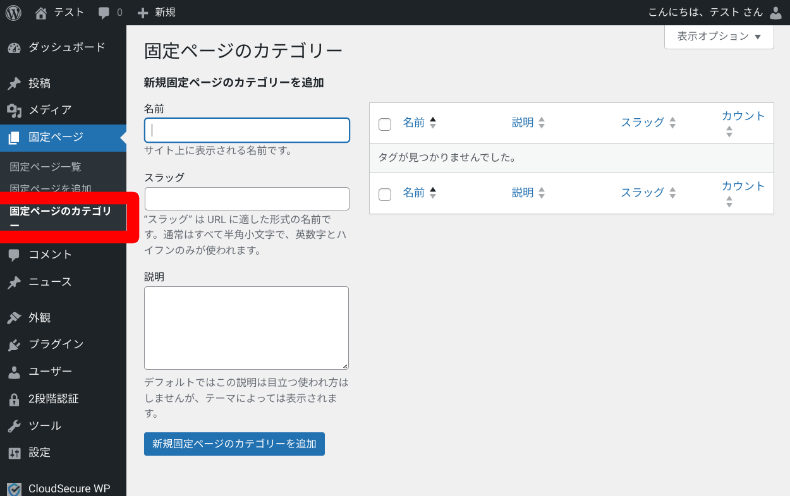The height and width of the screenshot is (496, 790).
Task: Sort by カウント in the table header
Action: pyautogui.click(x=743, y=123)
